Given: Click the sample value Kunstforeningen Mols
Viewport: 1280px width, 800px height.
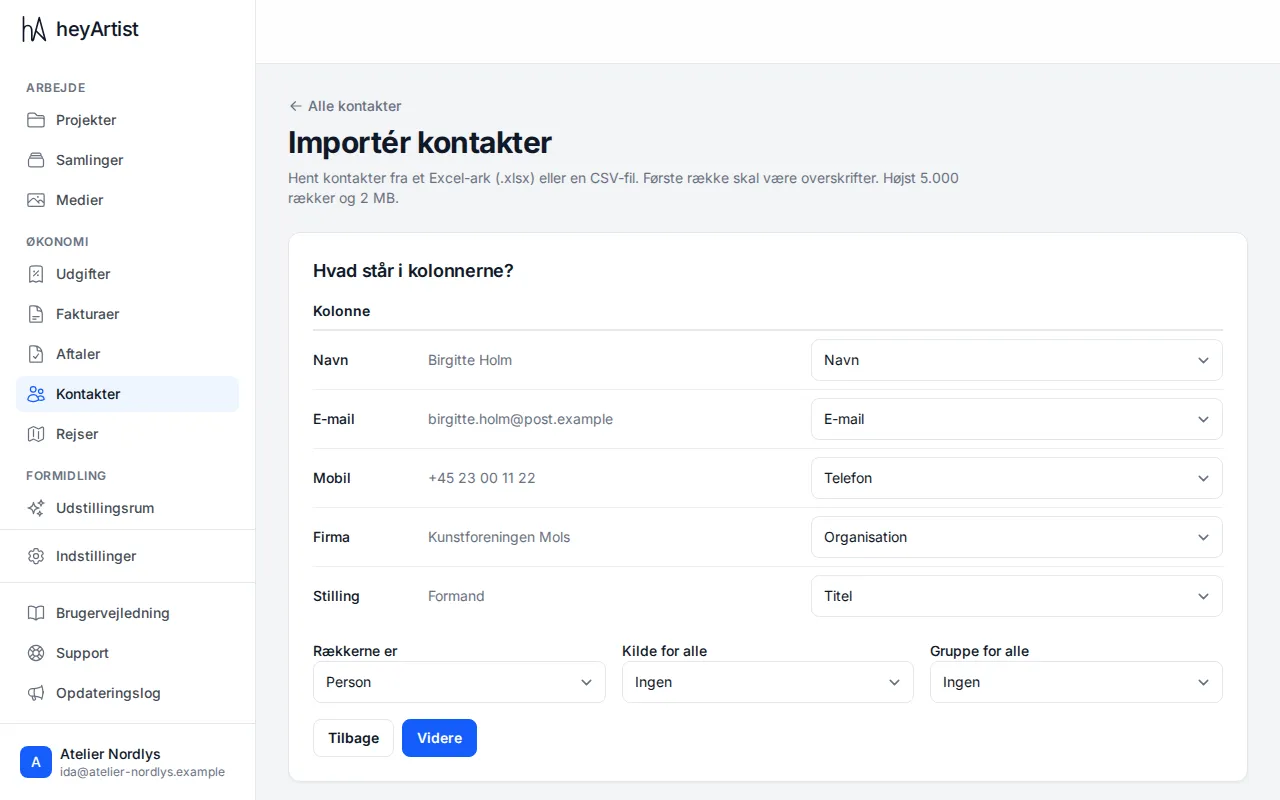Looking at the screenshot, I should [499, 537].
